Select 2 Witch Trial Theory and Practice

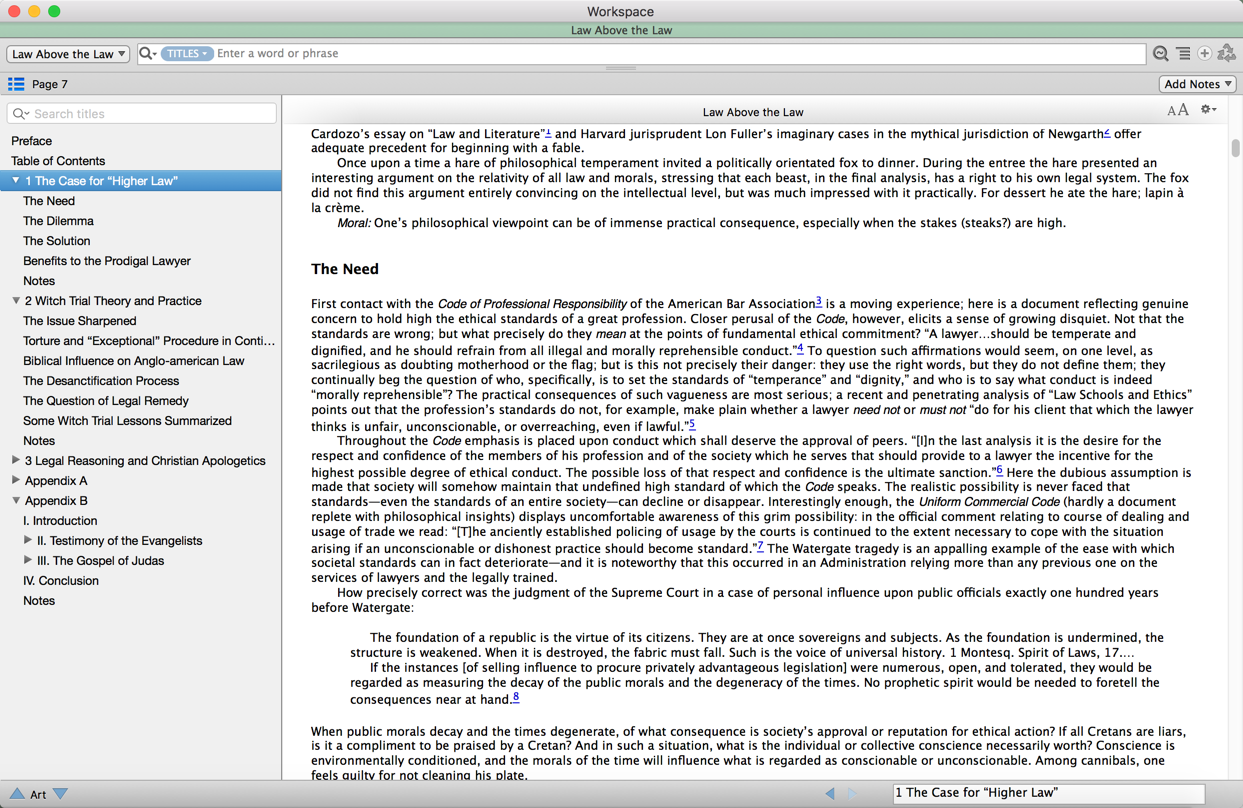113,301
